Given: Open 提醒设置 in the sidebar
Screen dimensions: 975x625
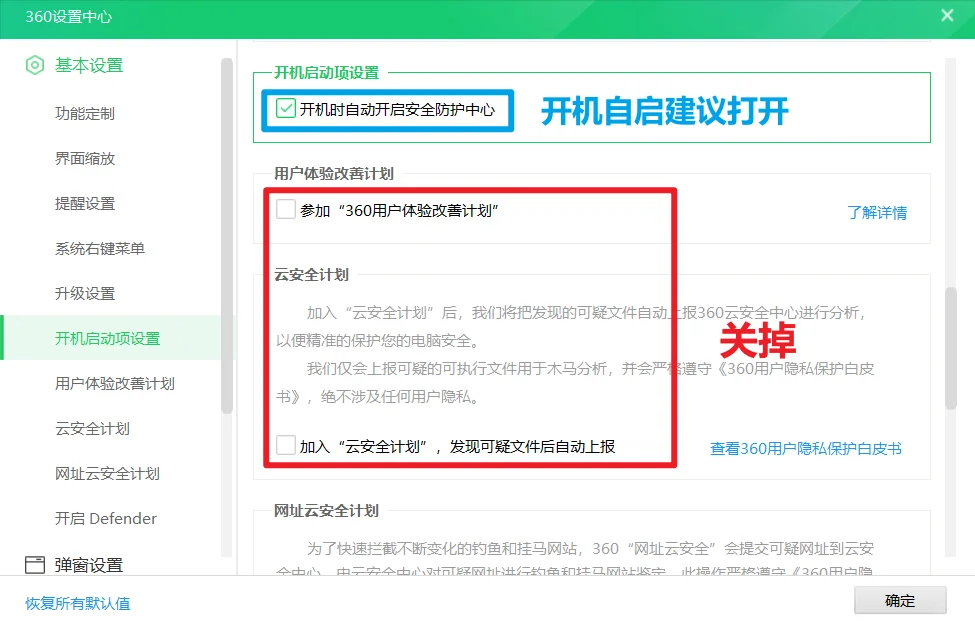Looking at the screenshot, I should pos(85,203).
